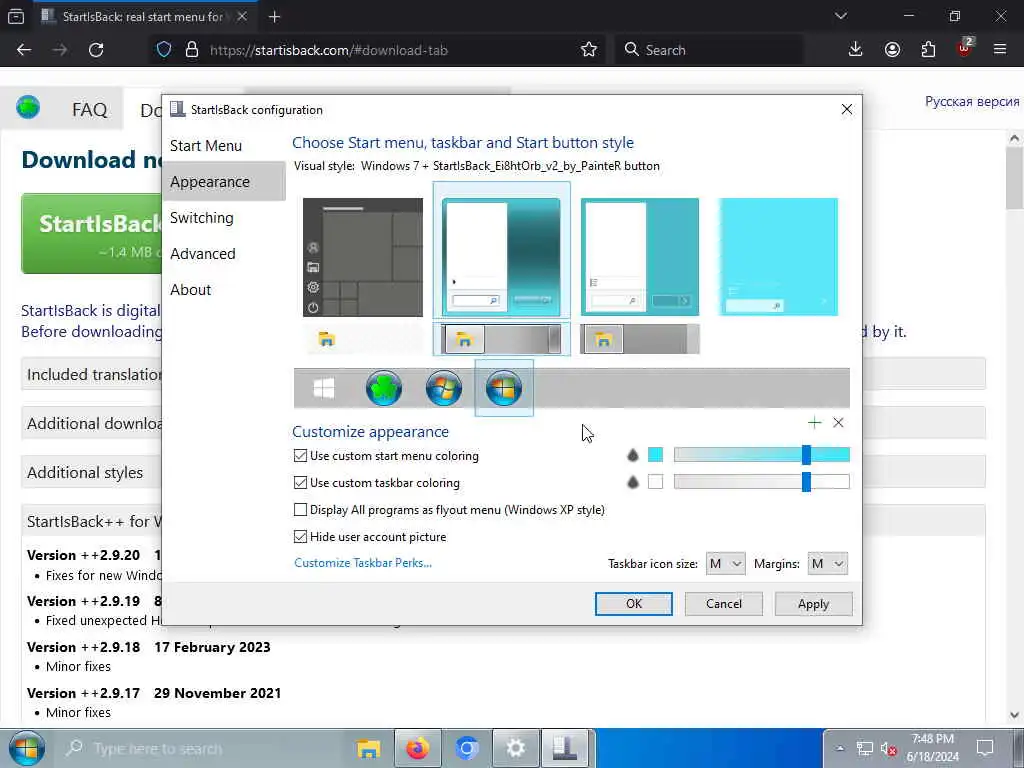Expand the Firefox tab list chevron
Image resolution: width=1024 pixels, height=768 pixels.
coord(840,16)
